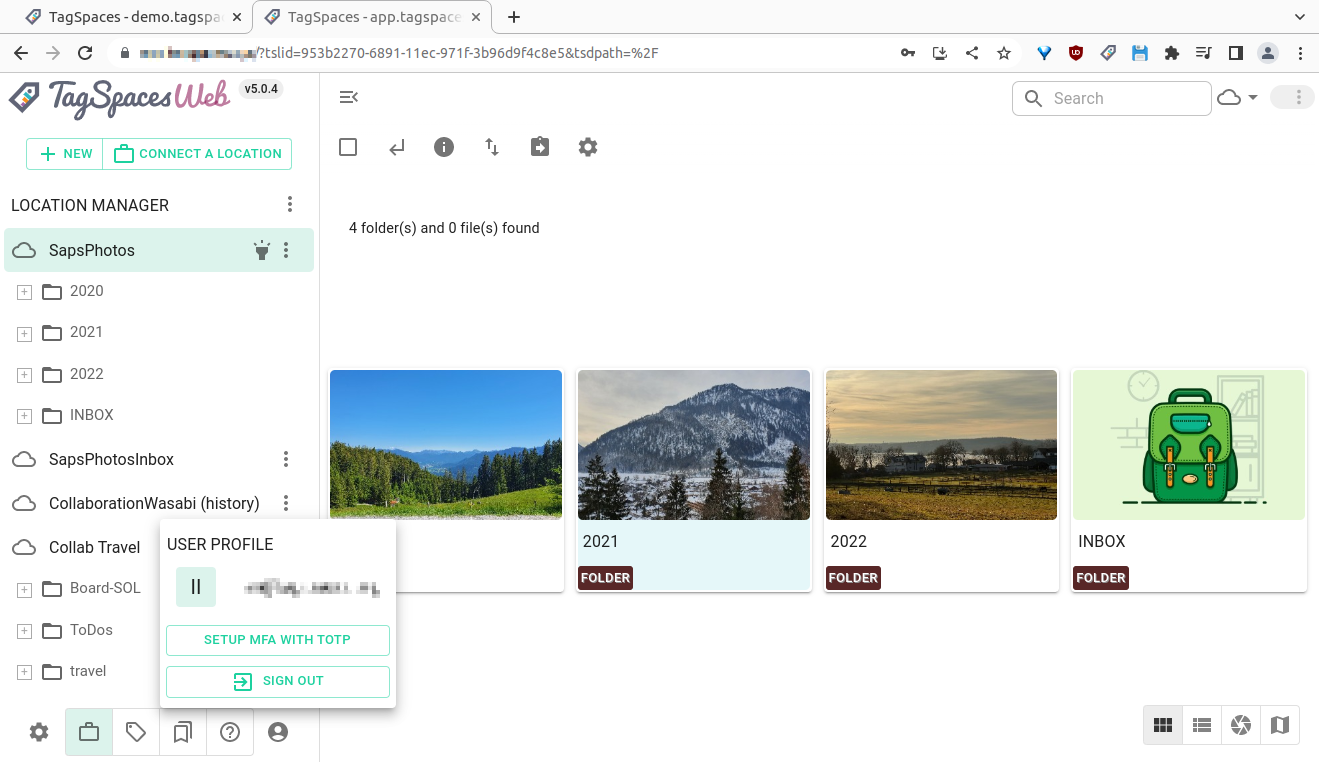The width and height of the screenshot is (1319, 762).
Task: Switch to the demo.tagspaces browser tab
Action: pyautogui.click(x=130, y=17)
